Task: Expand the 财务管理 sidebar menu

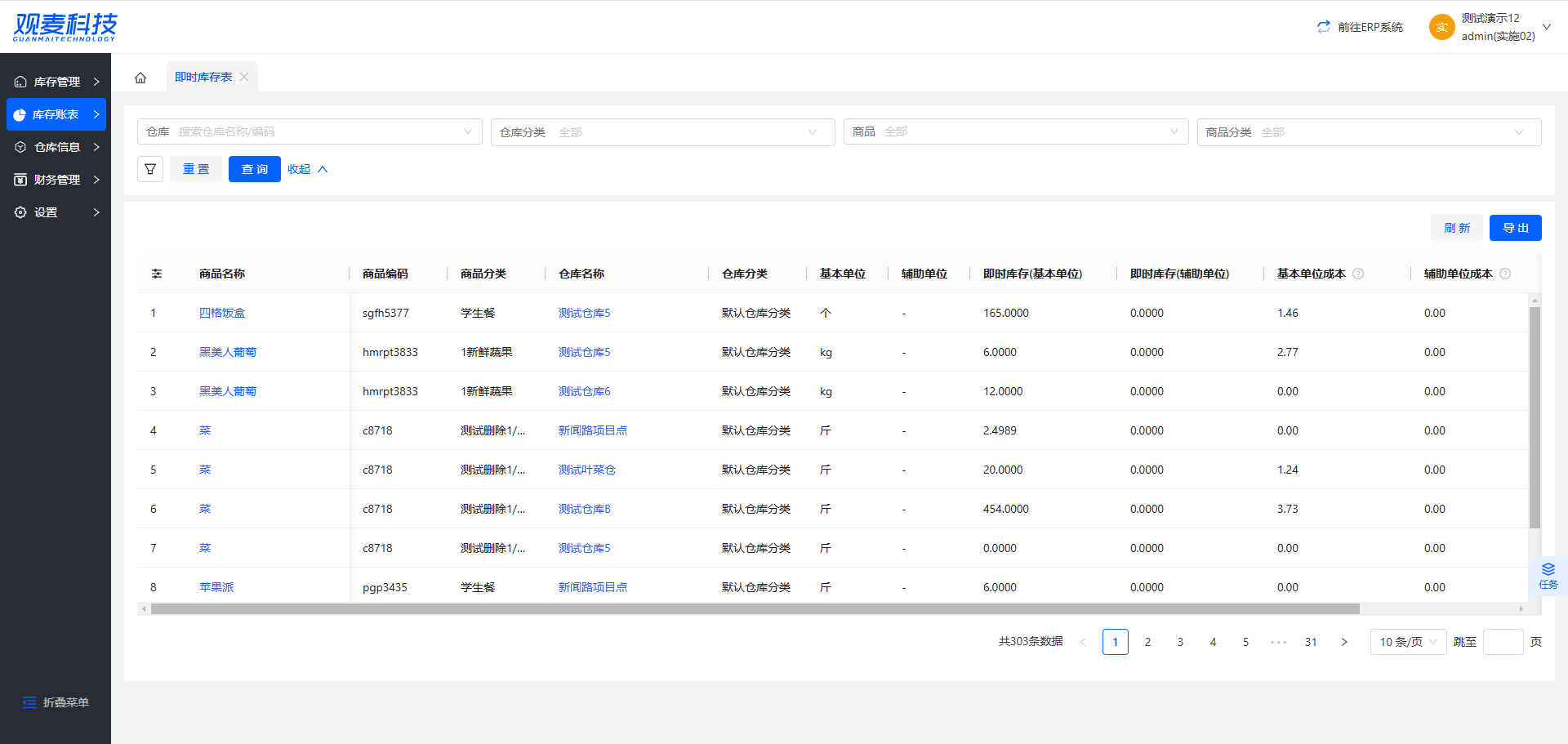Action: [56, 180]
